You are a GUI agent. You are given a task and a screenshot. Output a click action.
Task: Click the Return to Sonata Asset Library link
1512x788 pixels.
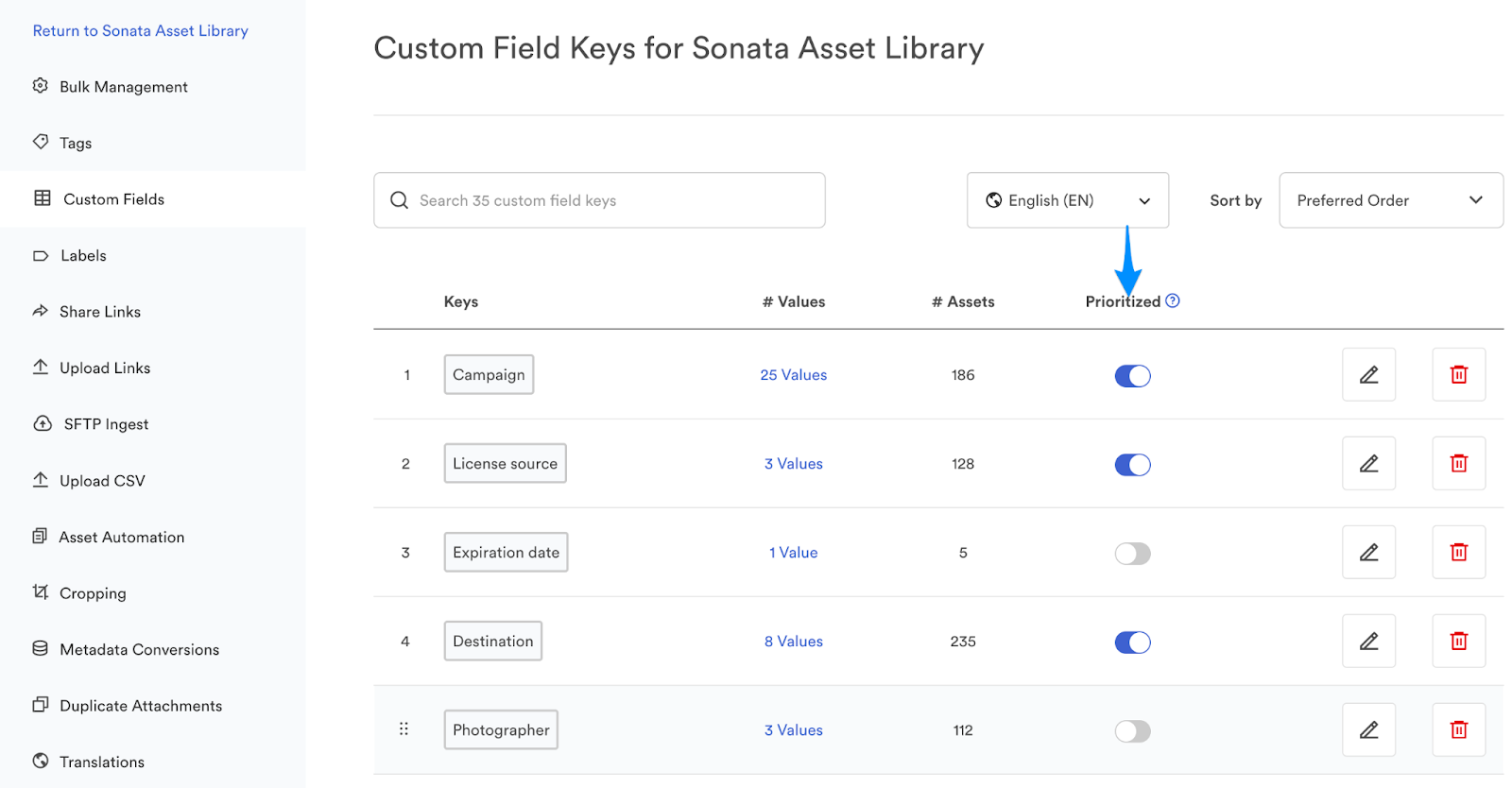[x=140, y=31]
